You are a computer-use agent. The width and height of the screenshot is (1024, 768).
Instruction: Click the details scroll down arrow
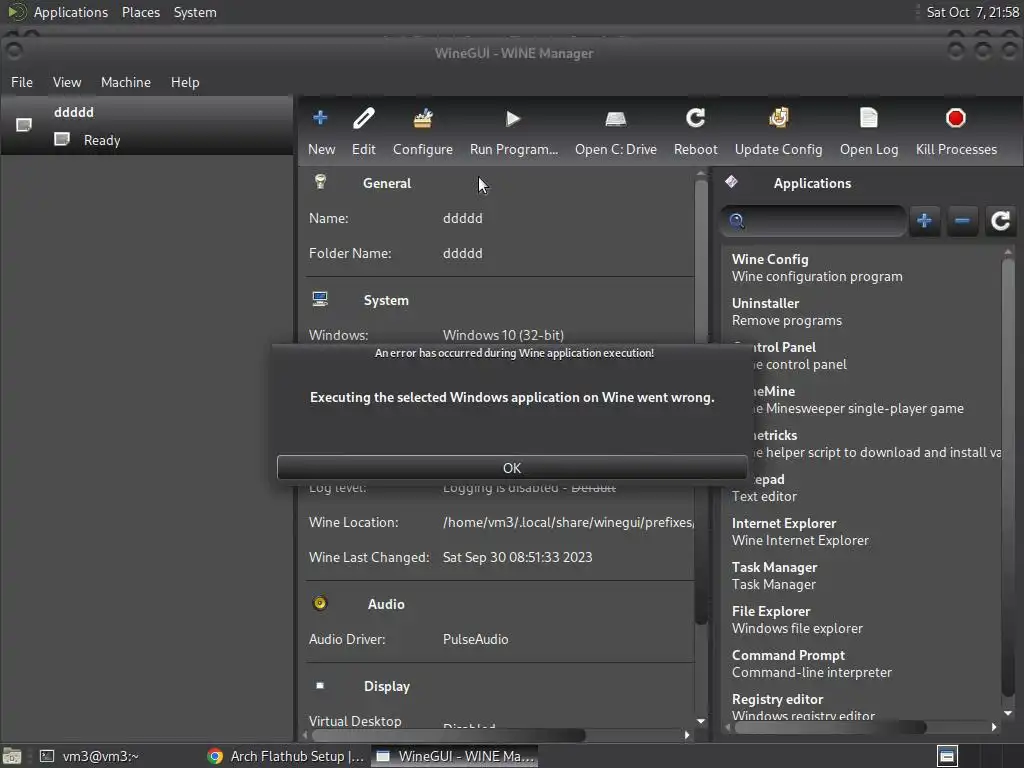pos(701,721)
